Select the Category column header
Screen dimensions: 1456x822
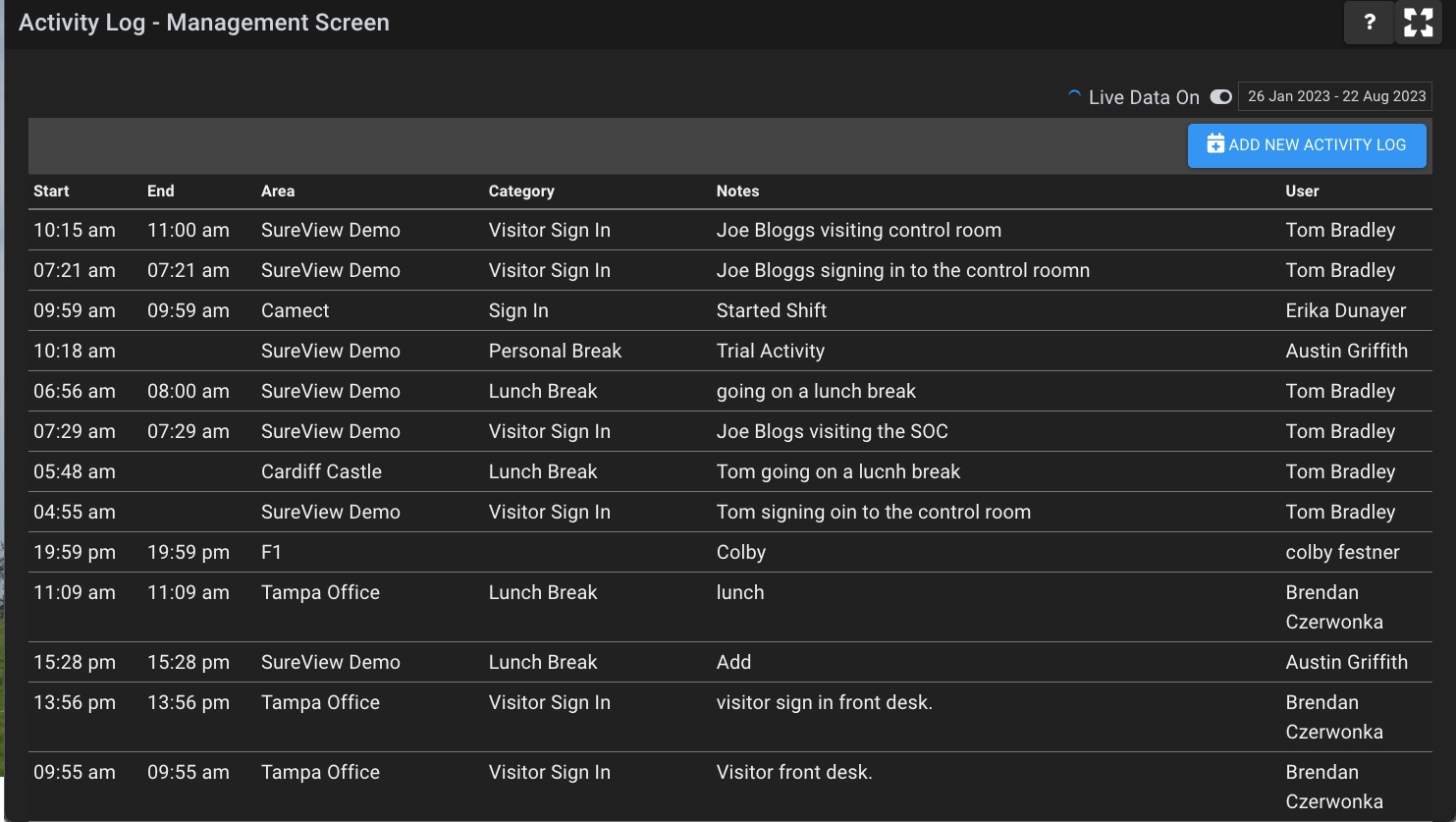pyautogui.click(x=521, y=191)
